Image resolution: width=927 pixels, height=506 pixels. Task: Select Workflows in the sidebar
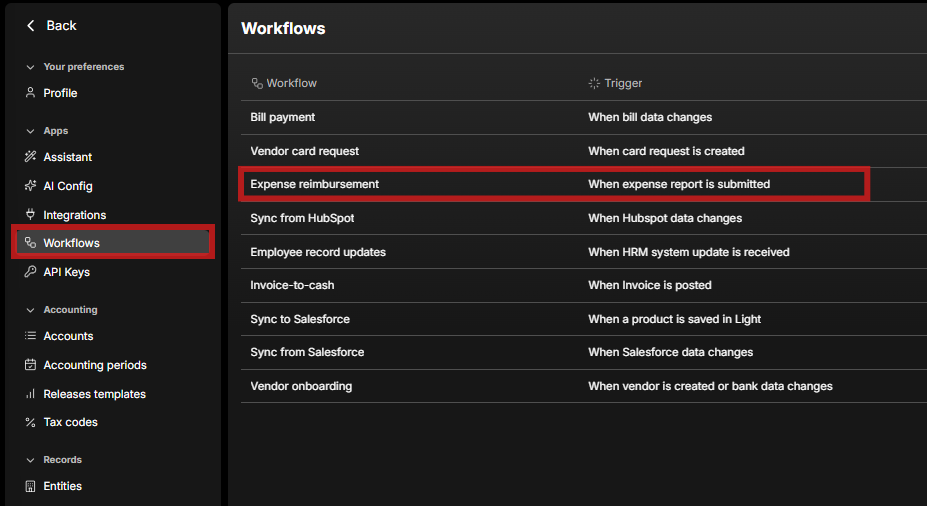pos(71,243)
